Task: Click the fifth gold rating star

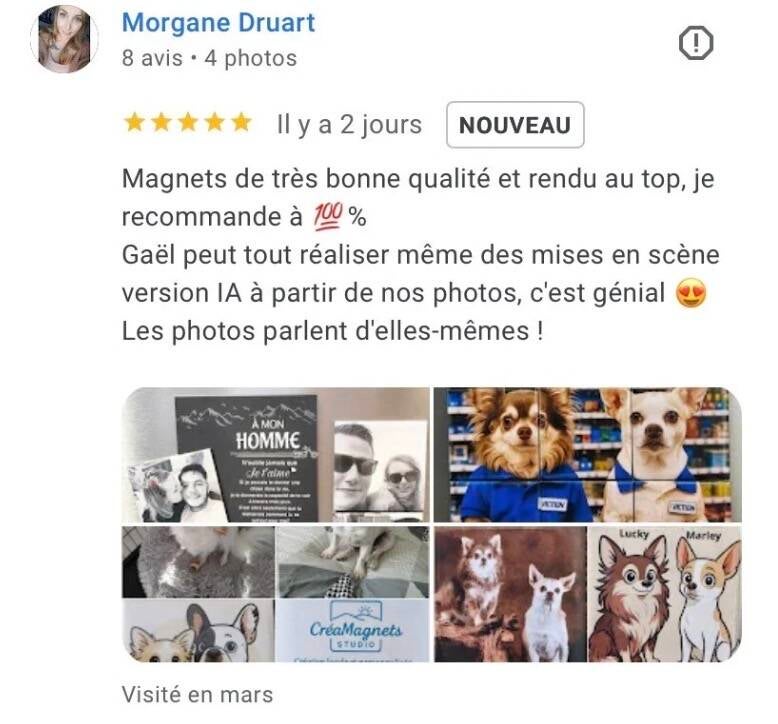Action: point(242,122)
